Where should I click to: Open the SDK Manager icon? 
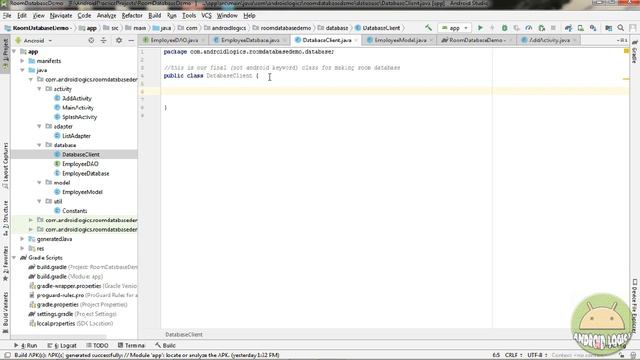(593, 28)
